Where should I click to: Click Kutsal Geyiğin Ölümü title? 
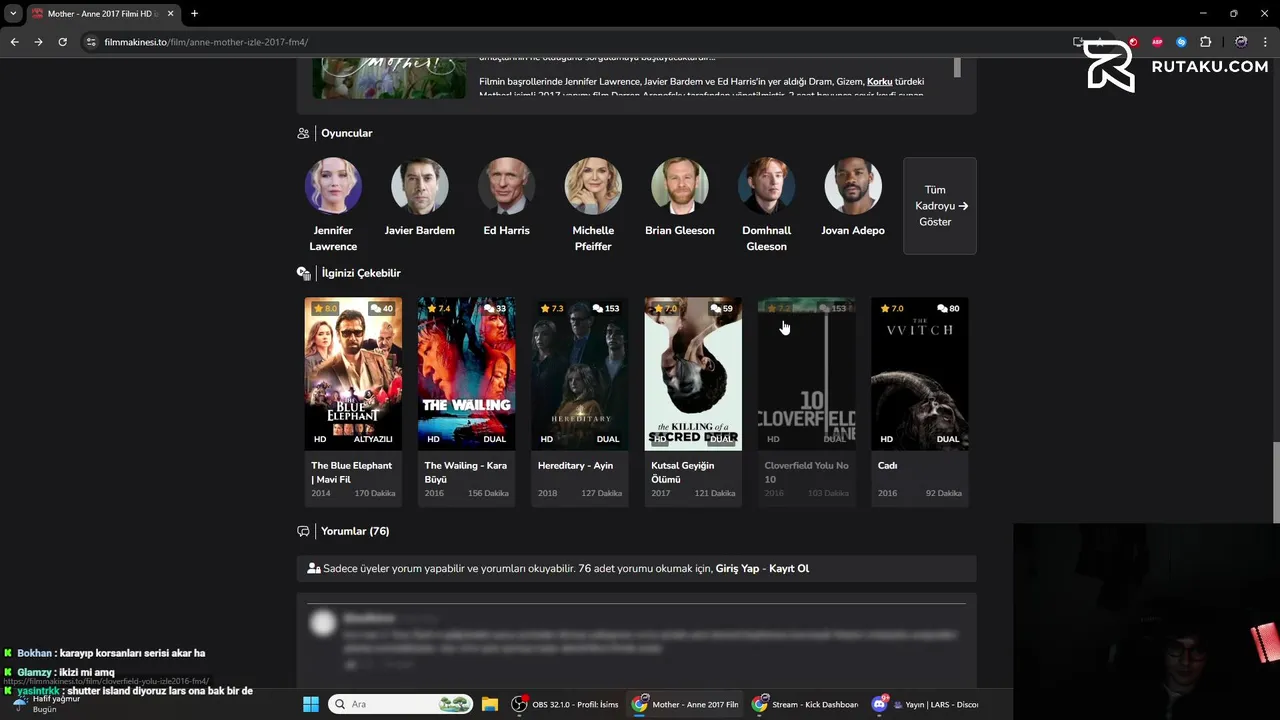(683, 472)
